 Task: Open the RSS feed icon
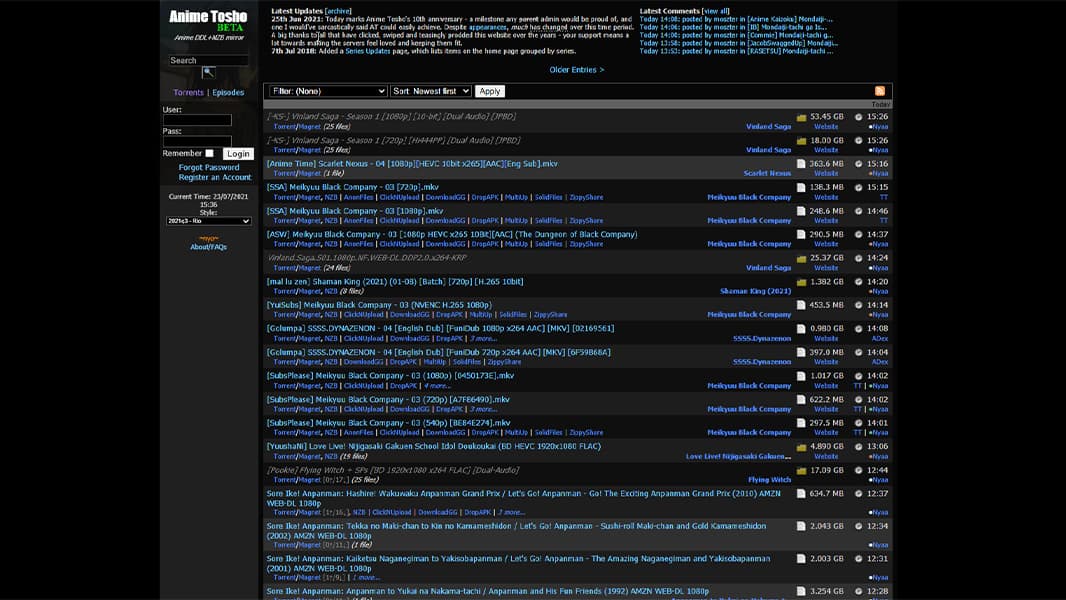880,91
